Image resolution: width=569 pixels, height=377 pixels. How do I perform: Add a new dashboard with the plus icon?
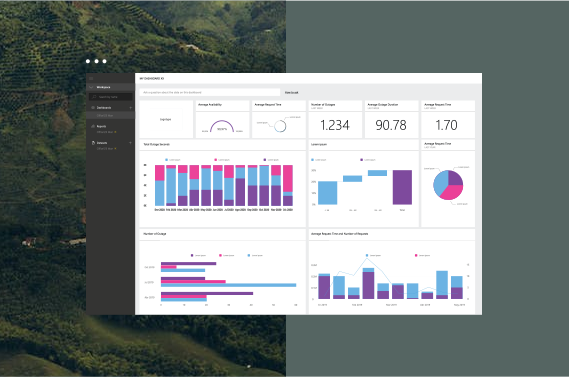pos(130,108)
